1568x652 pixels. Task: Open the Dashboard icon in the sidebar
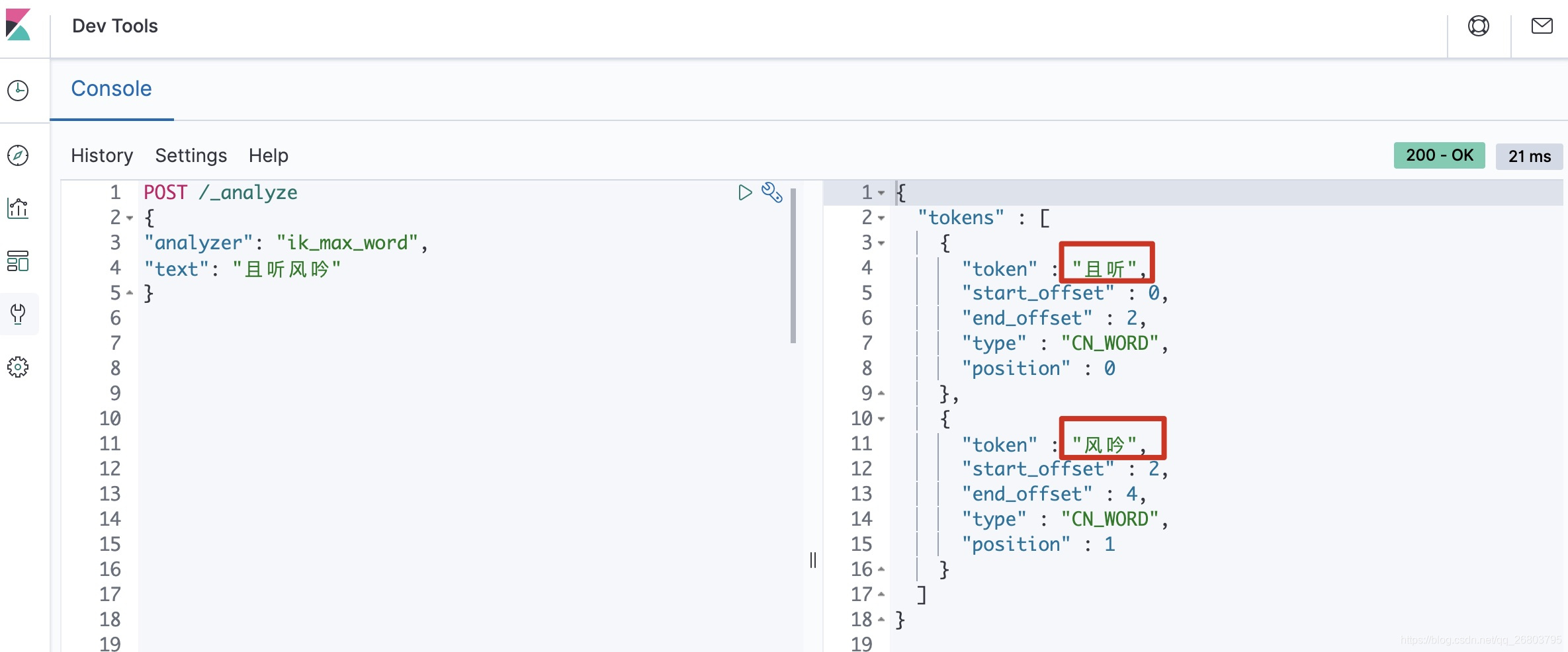18,261
